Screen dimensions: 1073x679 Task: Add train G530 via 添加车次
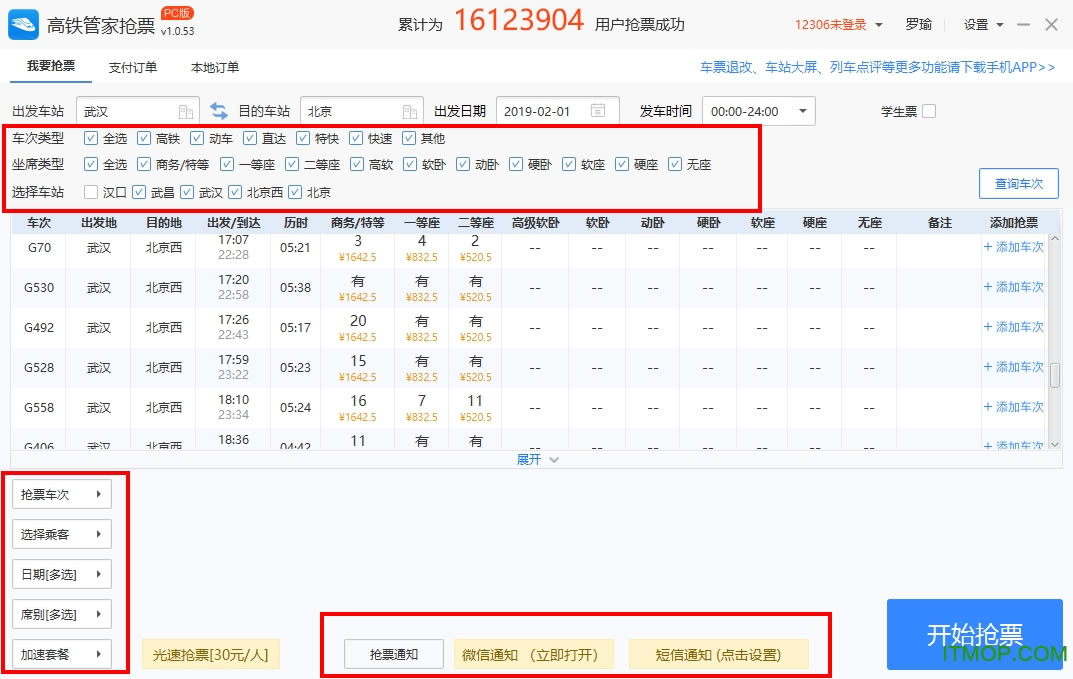1013,287
